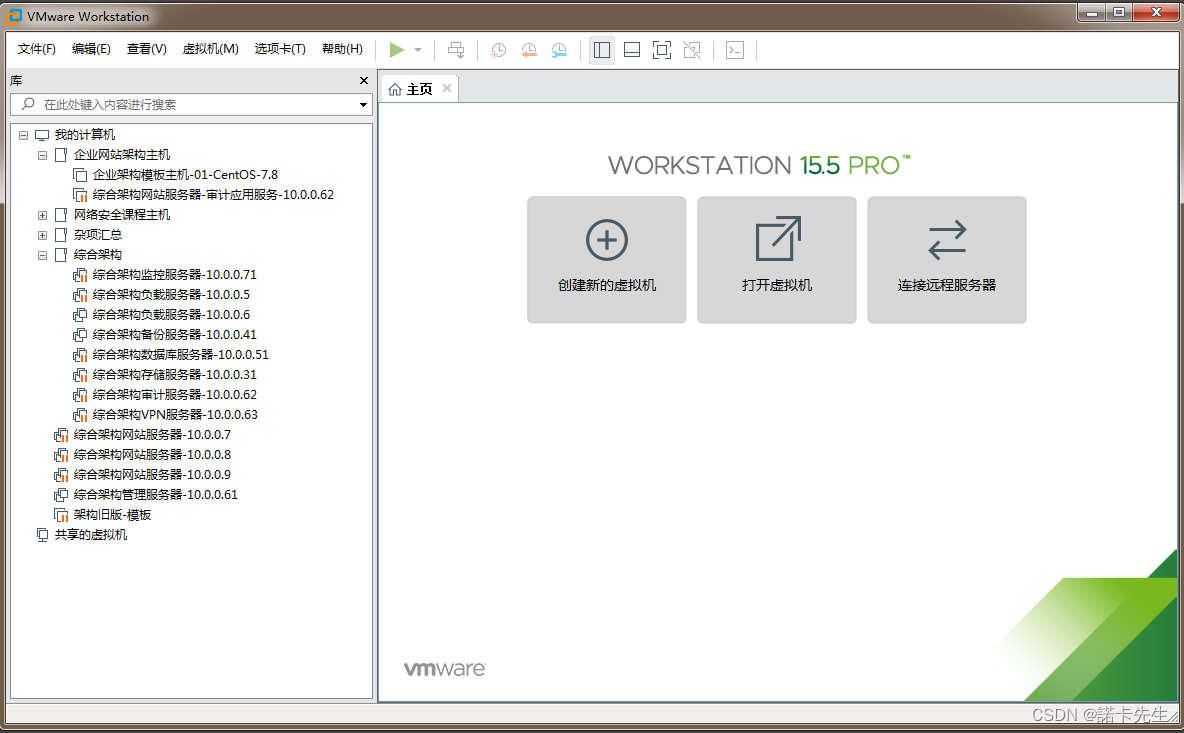Expand the 网络安全课程主机 folder
The height and width of the screenshot is (733, 1184).
[42, 215]
